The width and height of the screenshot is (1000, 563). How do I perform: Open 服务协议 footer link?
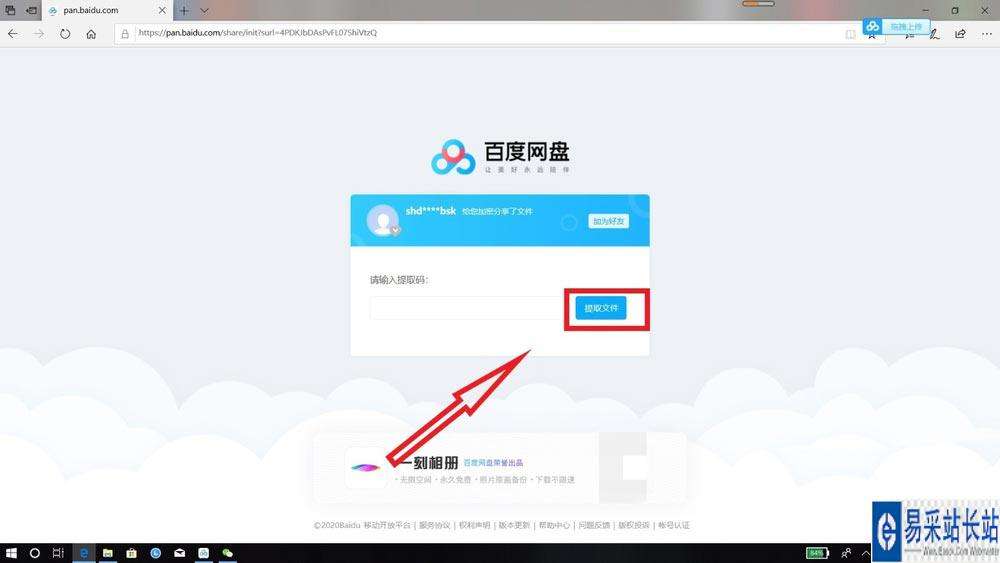(x=434, y=525)
